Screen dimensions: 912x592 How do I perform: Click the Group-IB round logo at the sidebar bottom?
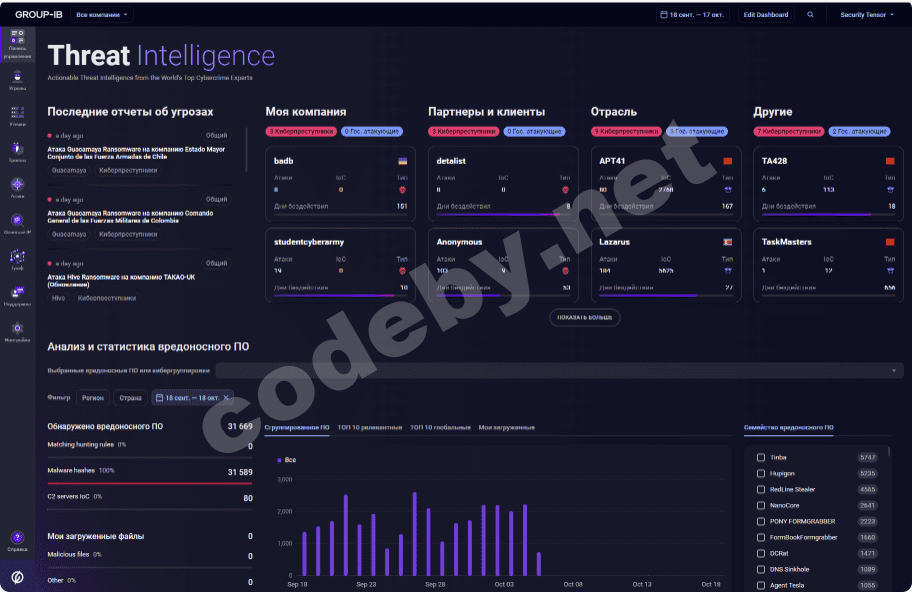click(x=17, y=577)
